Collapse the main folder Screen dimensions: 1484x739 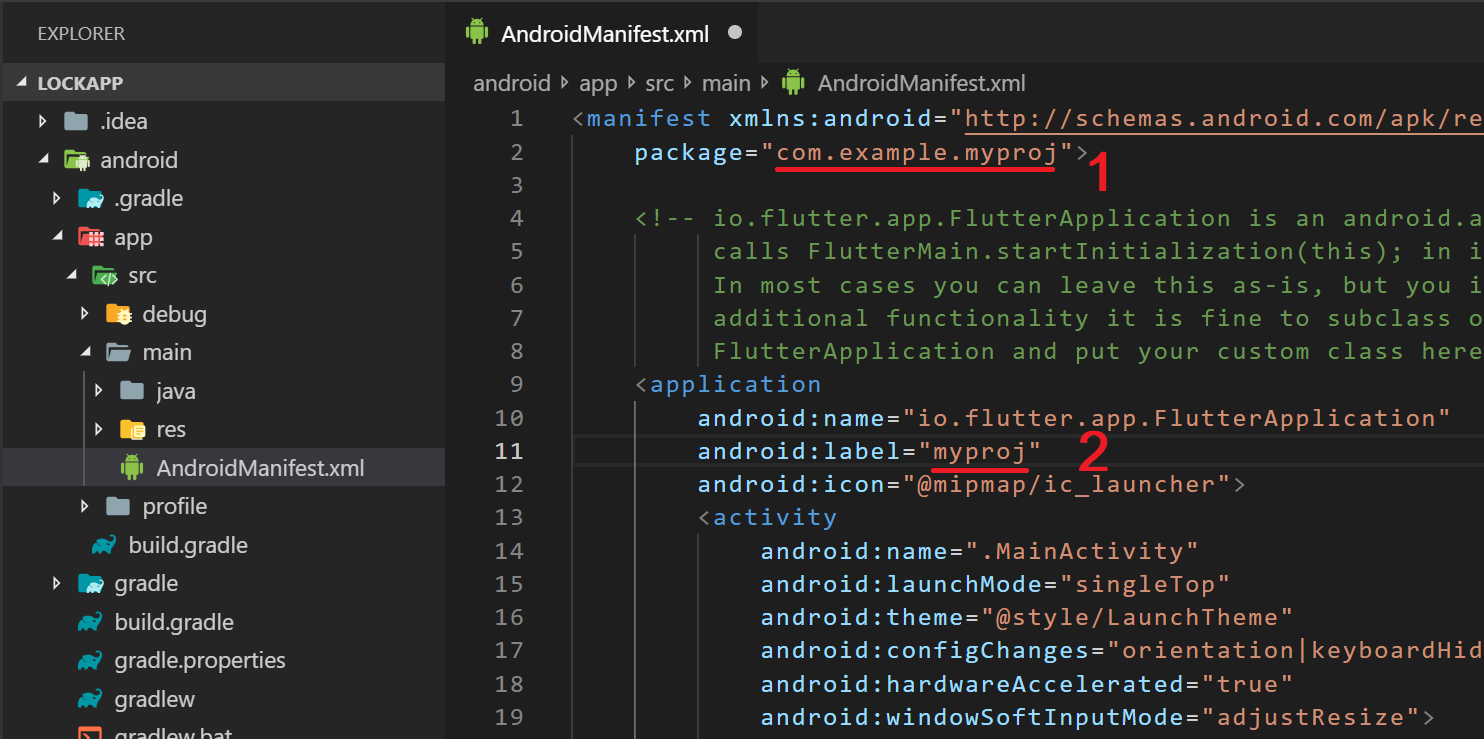click(x=85, y=353)
